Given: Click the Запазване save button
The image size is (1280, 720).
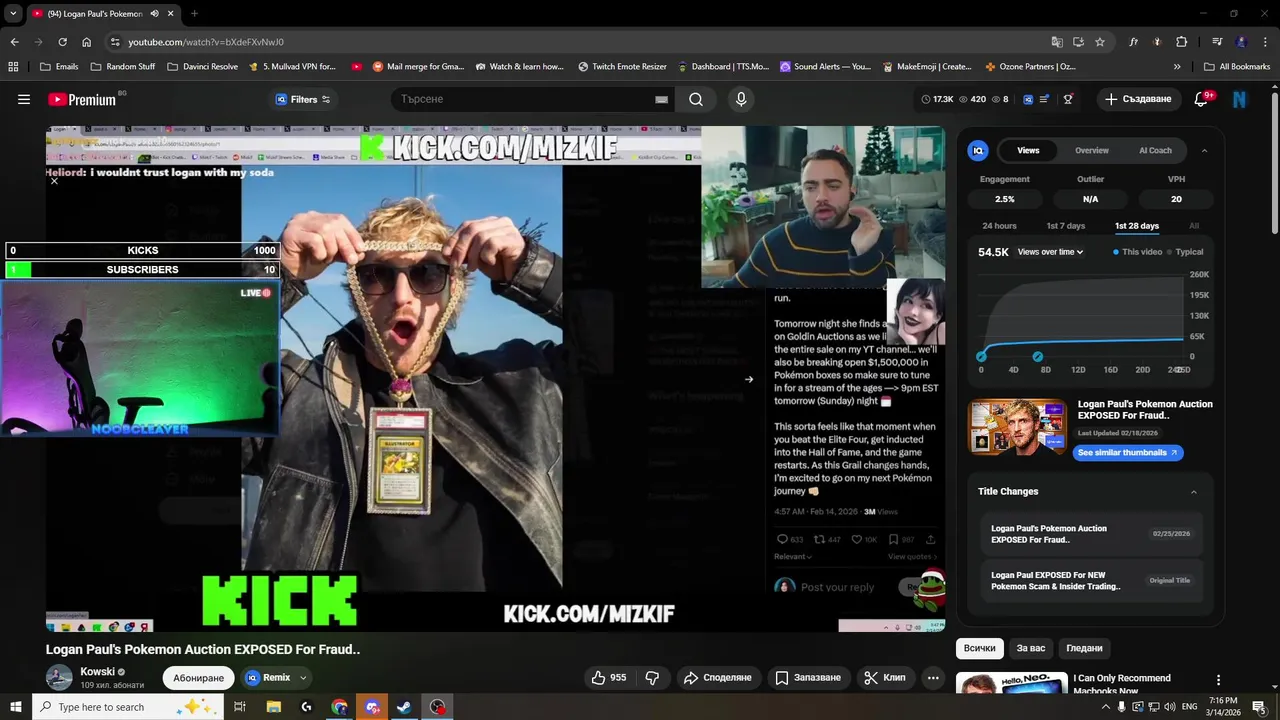Looking at the screenshot, I should click(x=808, y=677).
